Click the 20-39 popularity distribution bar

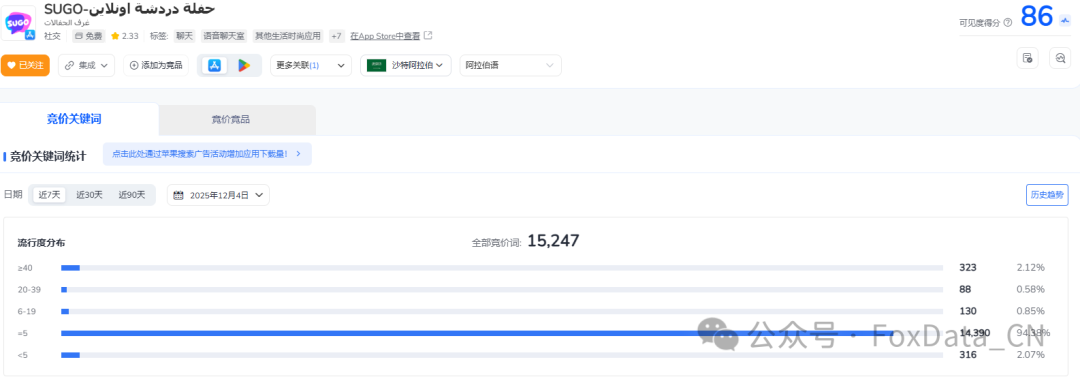coord(501,289)
